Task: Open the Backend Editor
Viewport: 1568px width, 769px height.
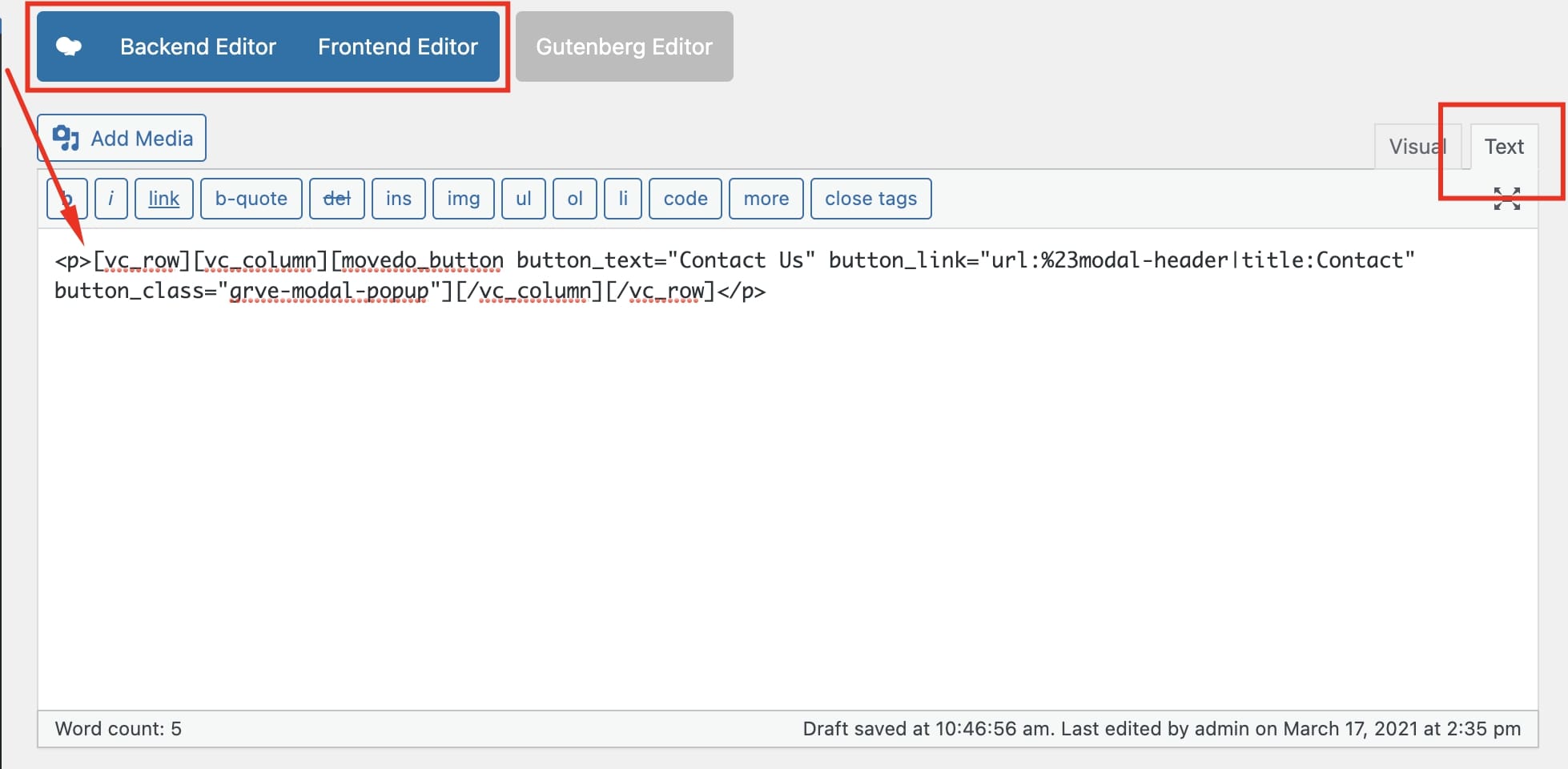Action: (198, 46)
